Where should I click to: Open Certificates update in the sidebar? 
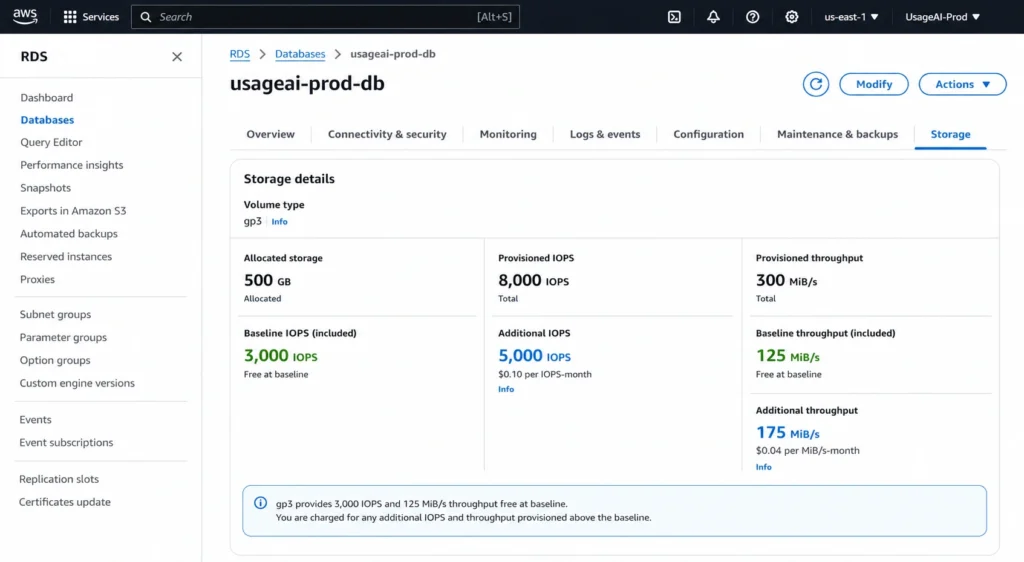coord(65,502)
